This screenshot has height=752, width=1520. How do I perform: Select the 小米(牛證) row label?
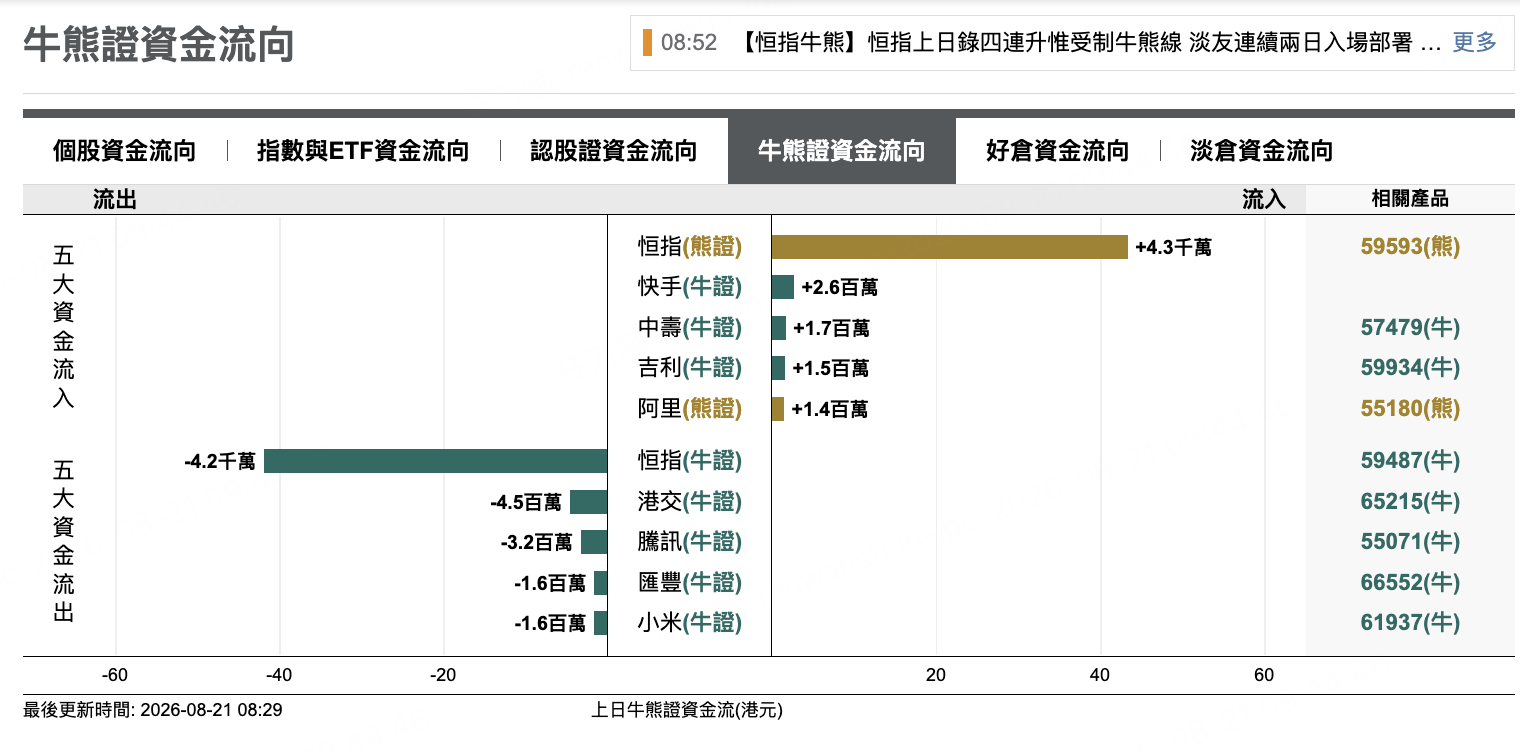[x=690, y=623]
